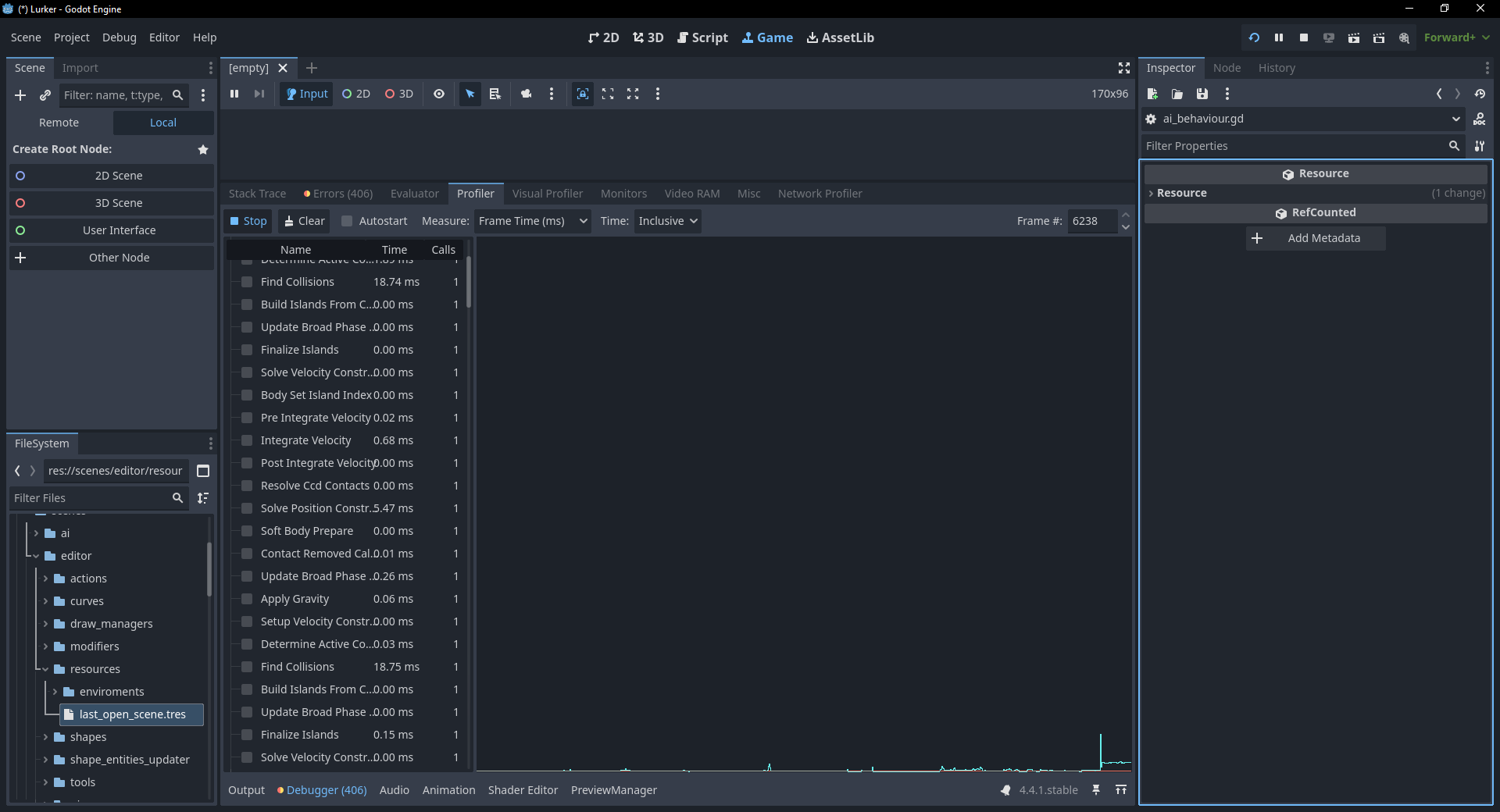Click the instantiate child scene link icon
The image size is (1500, 812).
(45, 95)
